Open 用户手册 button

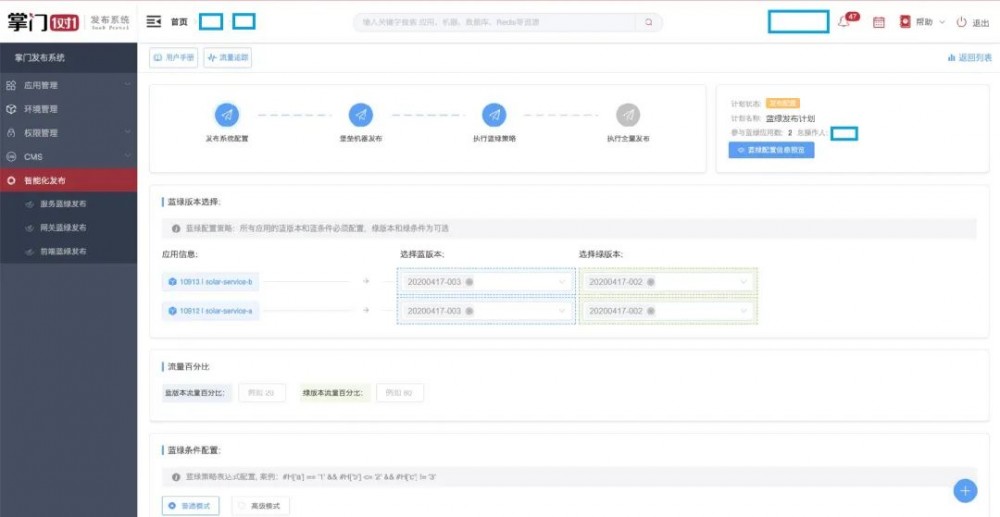(x=173, y=57)
